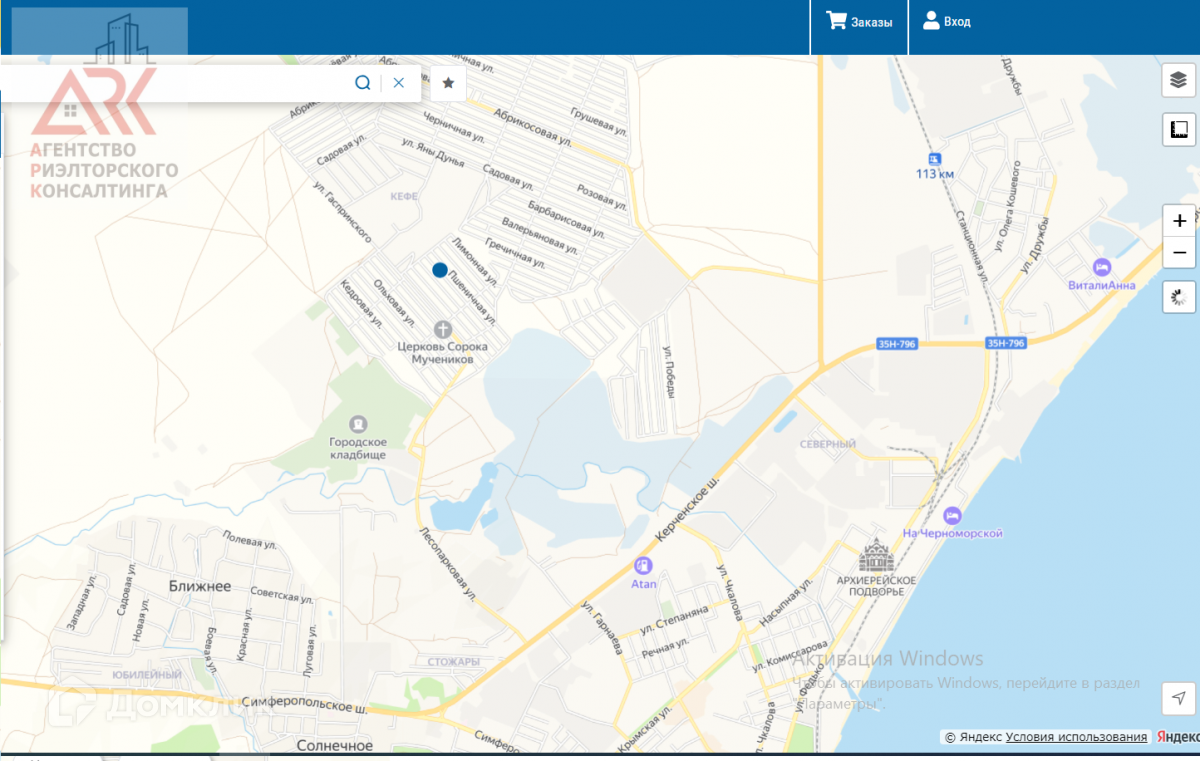Clear the search field with X

[398, 82]
